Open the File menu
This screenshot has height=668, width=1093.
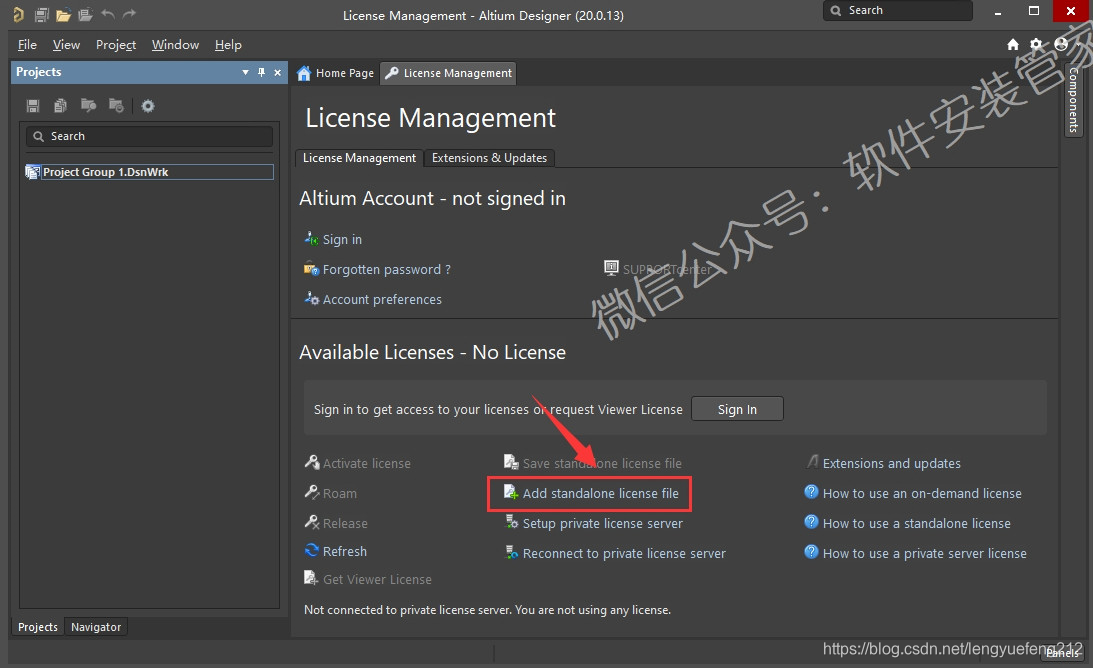tap(27, 45)
